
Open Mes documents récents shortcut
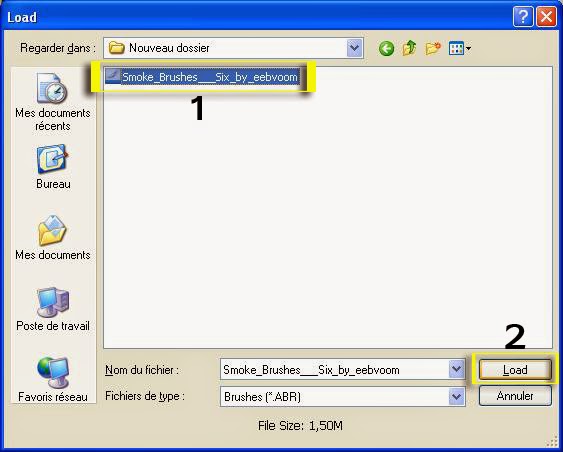(53, 102)
